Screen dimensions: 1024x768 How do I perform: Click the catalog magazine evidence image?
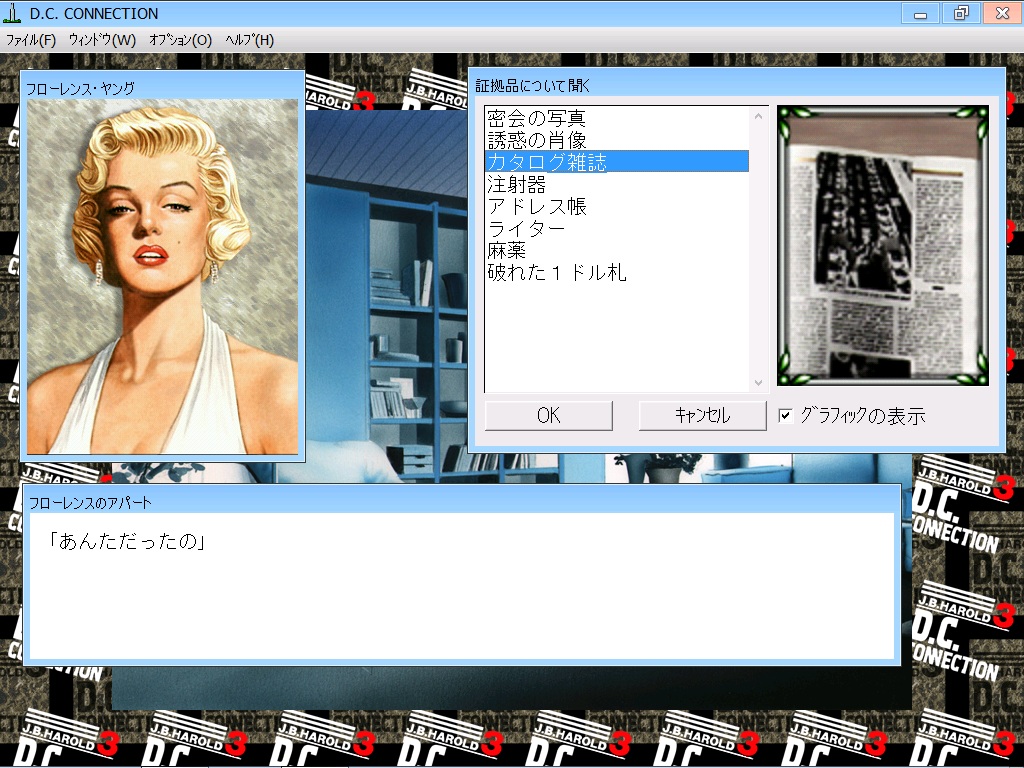click(882, 246)
